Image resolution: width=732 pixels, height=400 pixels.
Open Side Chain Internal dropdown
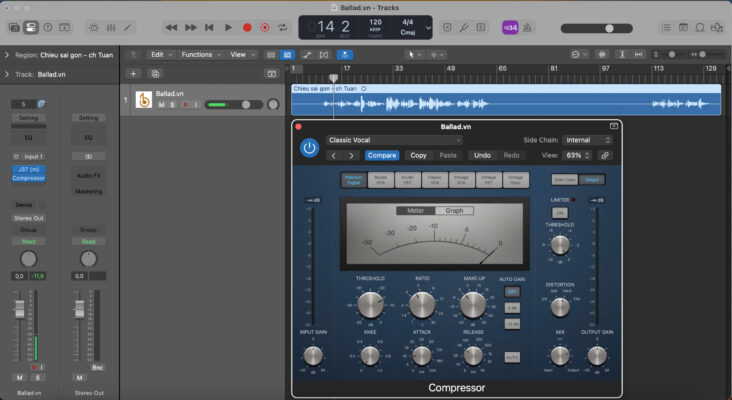(587, 140)
